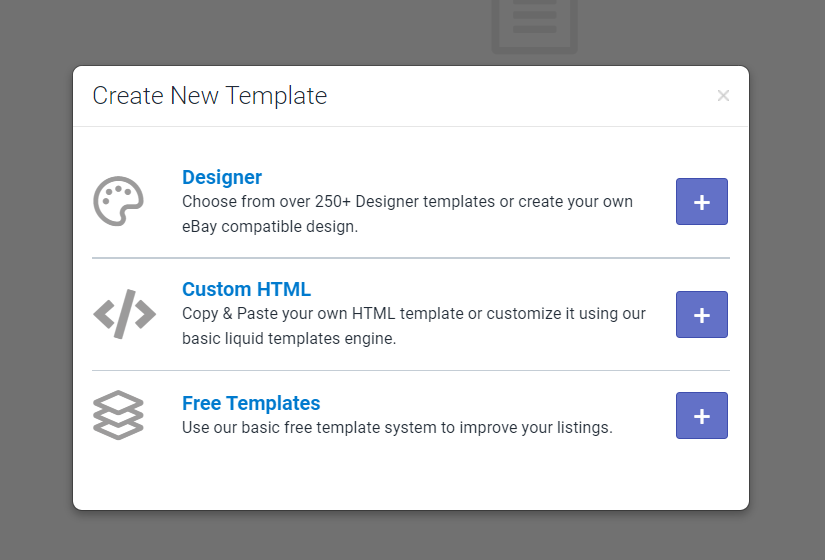Click the Free Templates stacked layers icon
Viewport: 825px width, 560px height.
coord(118,415)
